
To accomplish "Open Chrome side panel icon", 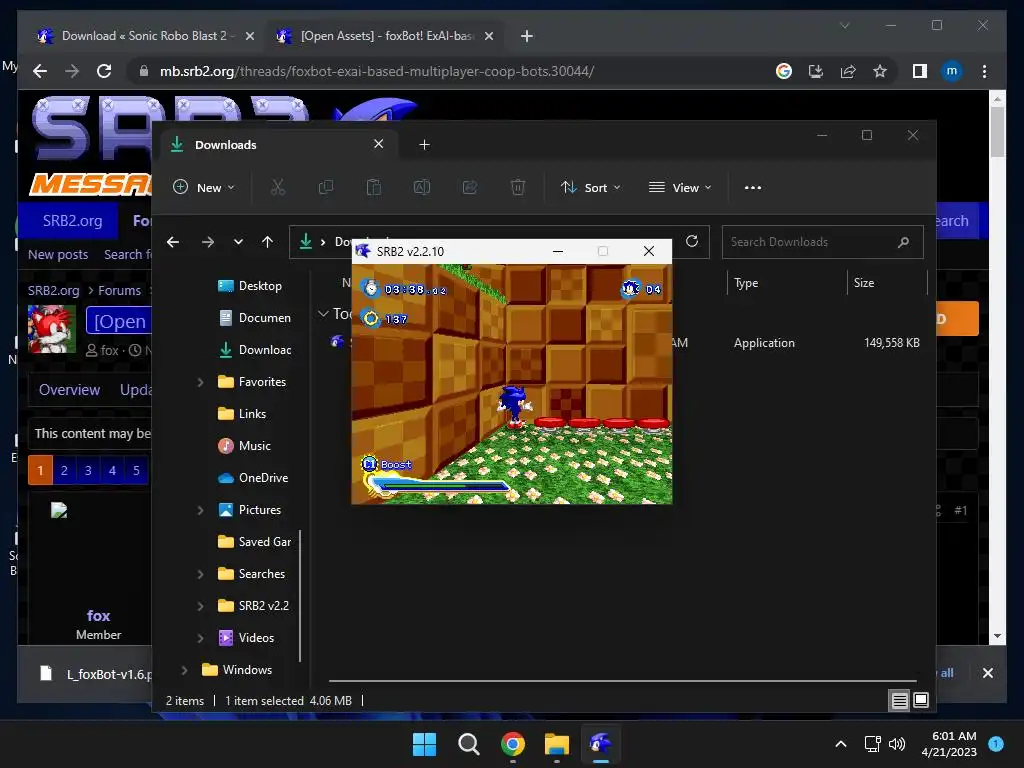I will (920, 71).
